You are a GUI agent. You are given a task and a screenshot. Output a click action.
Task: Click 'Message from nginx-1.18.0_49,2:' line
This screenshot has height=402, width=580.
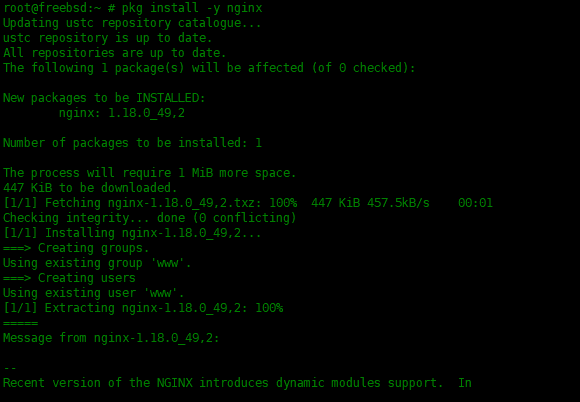point(111,338)
